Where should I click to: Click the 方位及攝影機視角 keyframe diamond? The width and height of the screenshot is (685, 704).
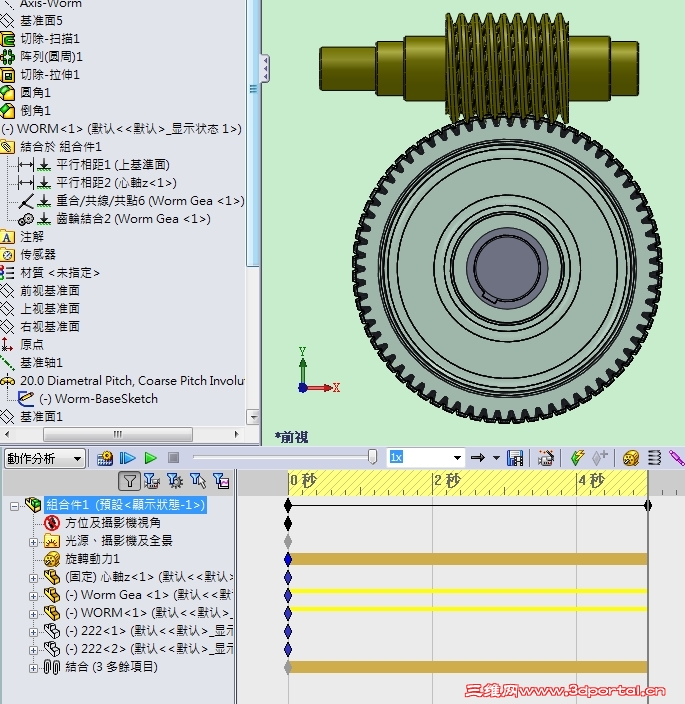[x=288, y=524]
